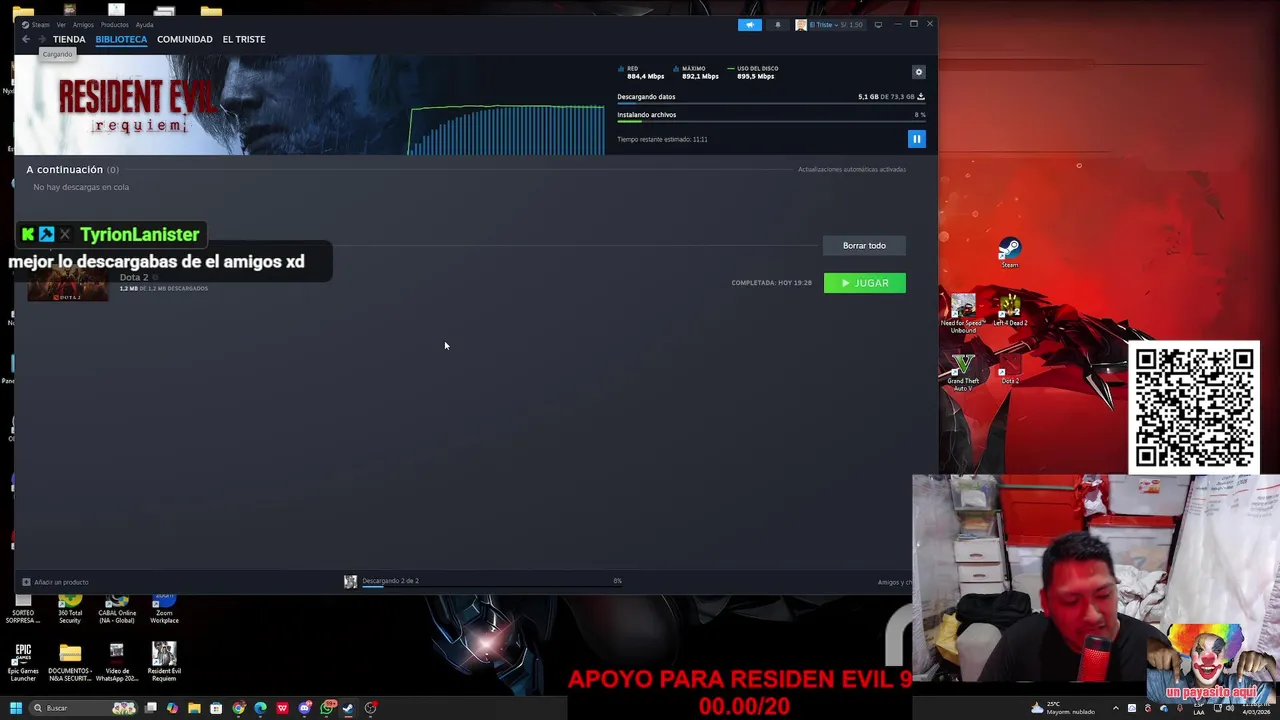Expand the El Triste account dropdown
The image size is (1280, 720).
(x=829, y=24)
